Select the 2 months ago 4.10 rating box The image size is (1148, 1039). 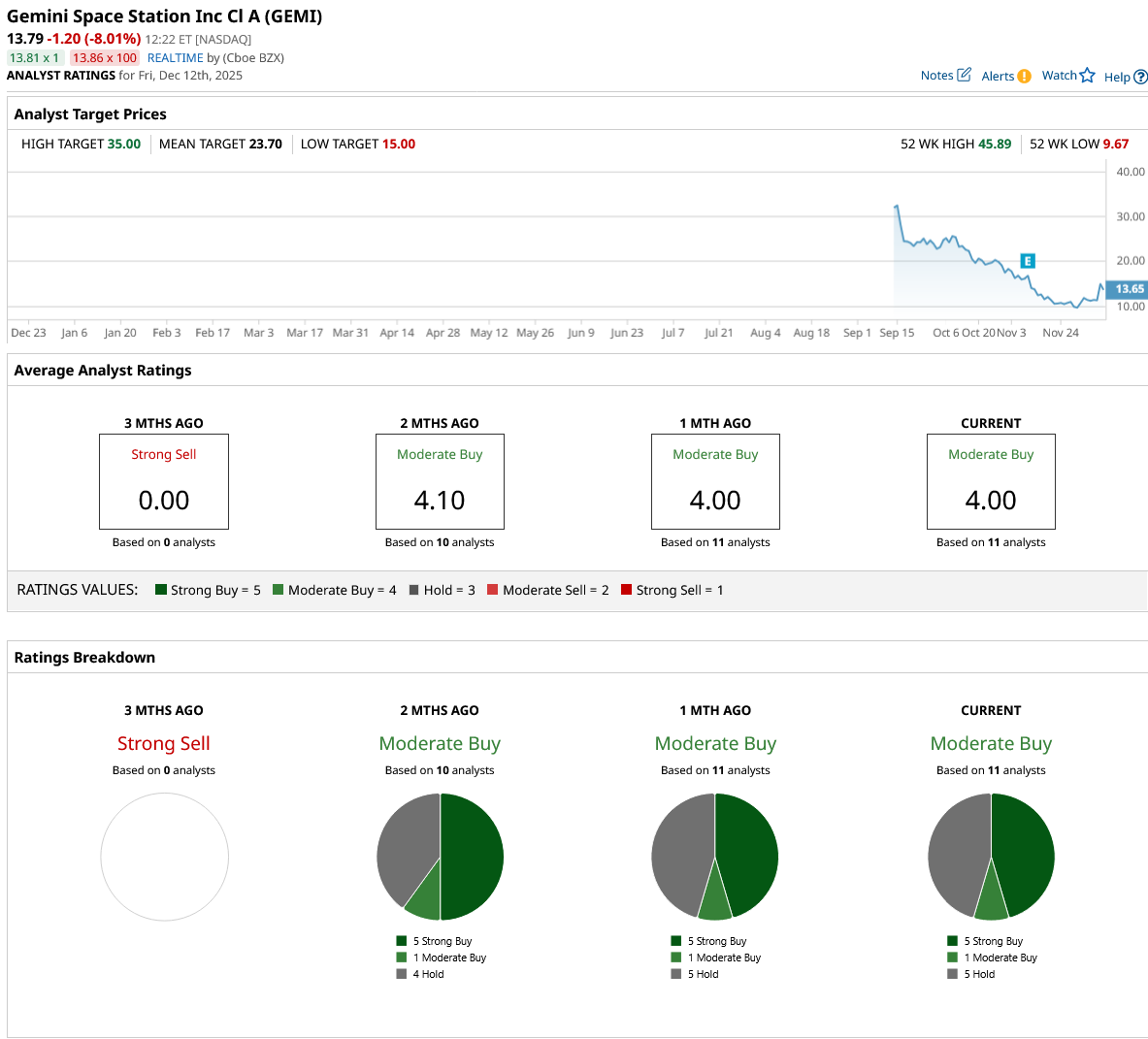click(x=440, y=481)
